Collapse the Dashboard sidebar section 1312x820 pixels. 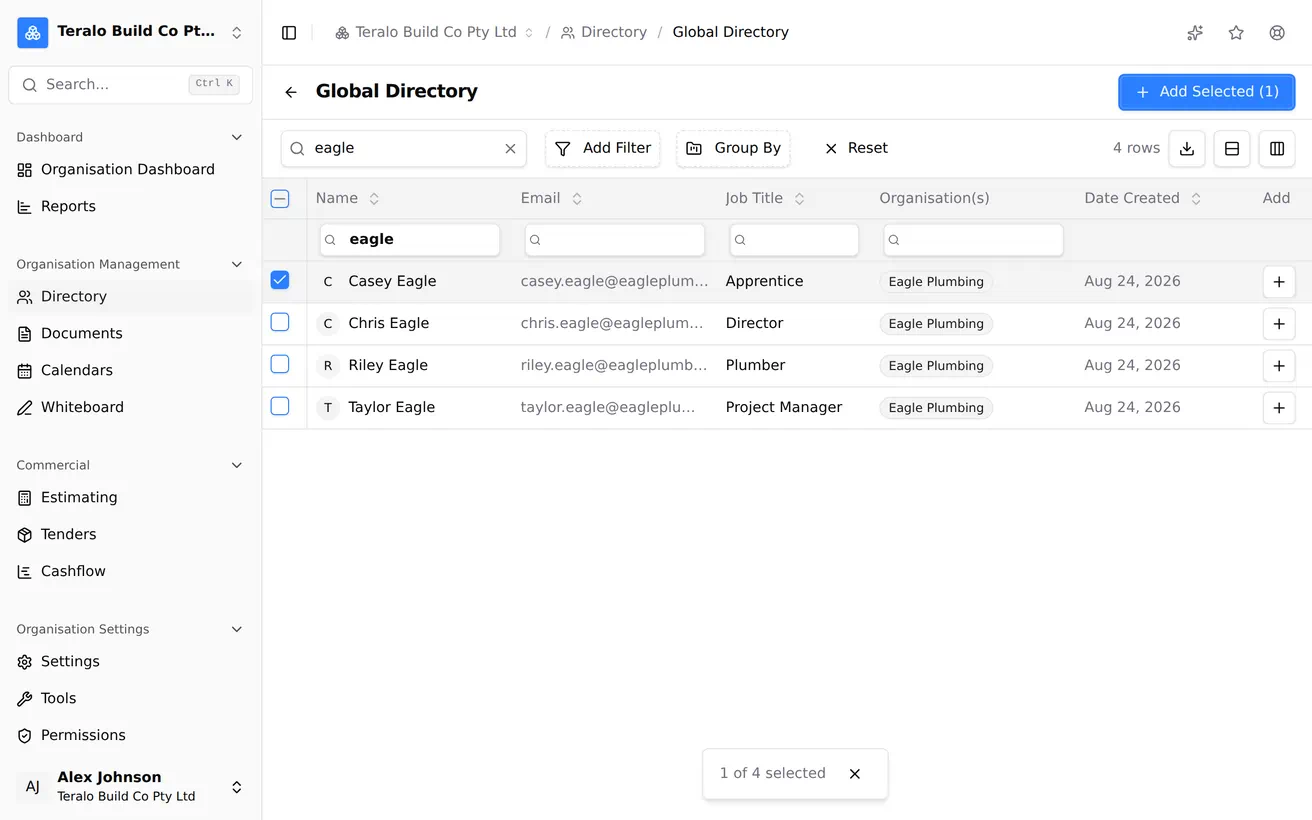click(x=237, y=137)
